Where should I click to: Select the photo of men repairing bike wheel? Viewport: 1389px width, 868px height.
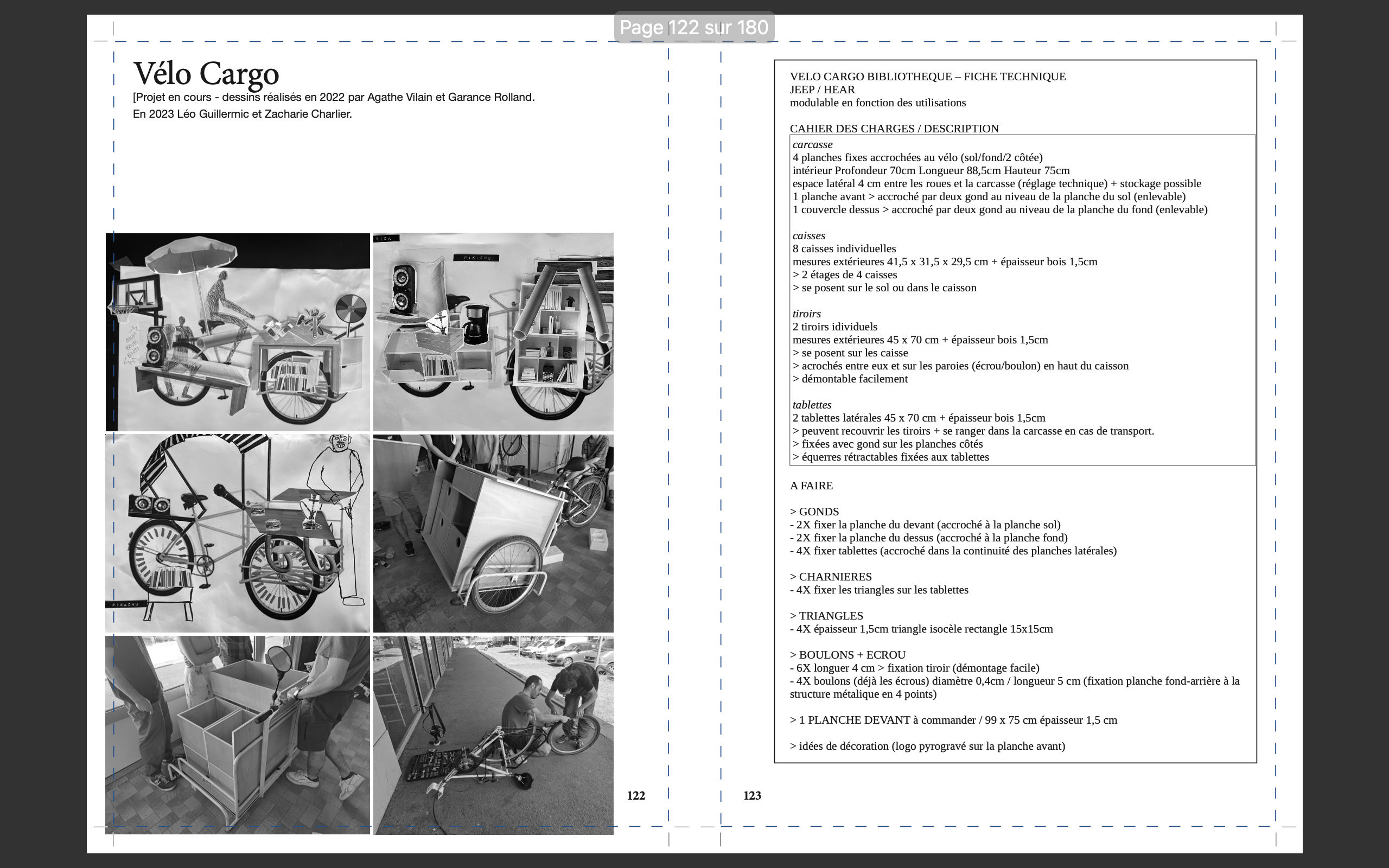tap(493, 735)
